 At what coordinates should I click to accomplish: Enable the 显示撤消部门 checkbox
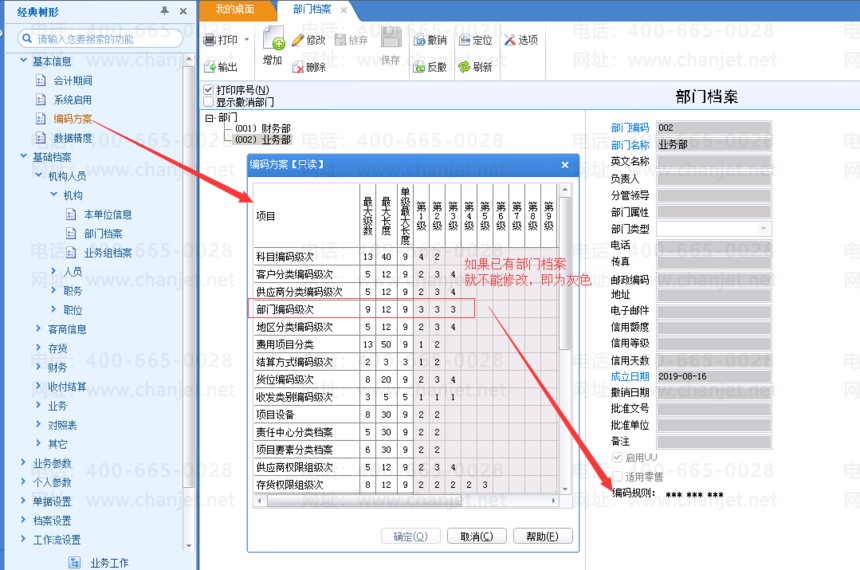coord(209,102)
